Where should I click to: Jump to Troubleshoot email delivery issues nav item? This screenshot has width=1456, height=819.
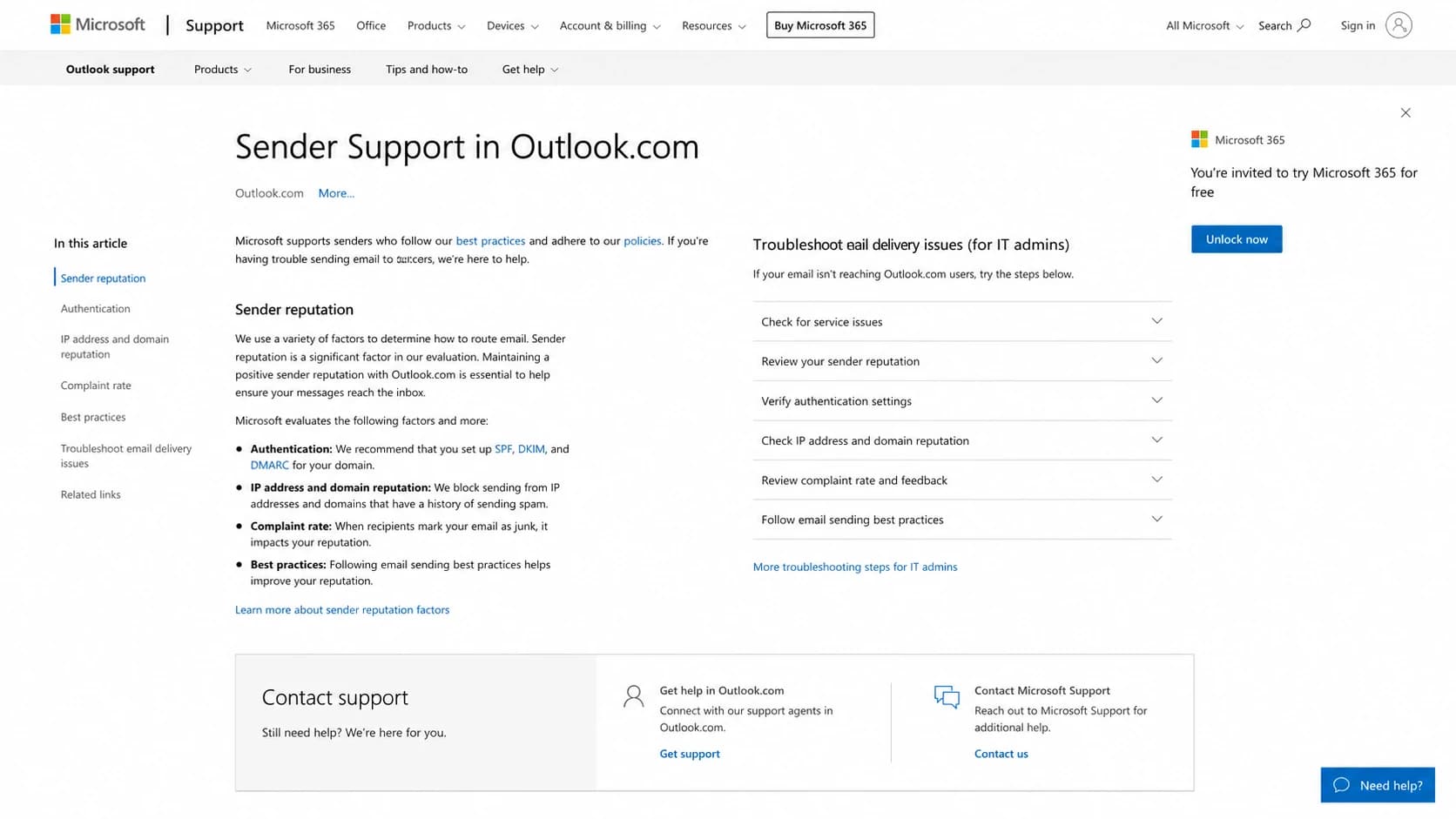[126, 456]
